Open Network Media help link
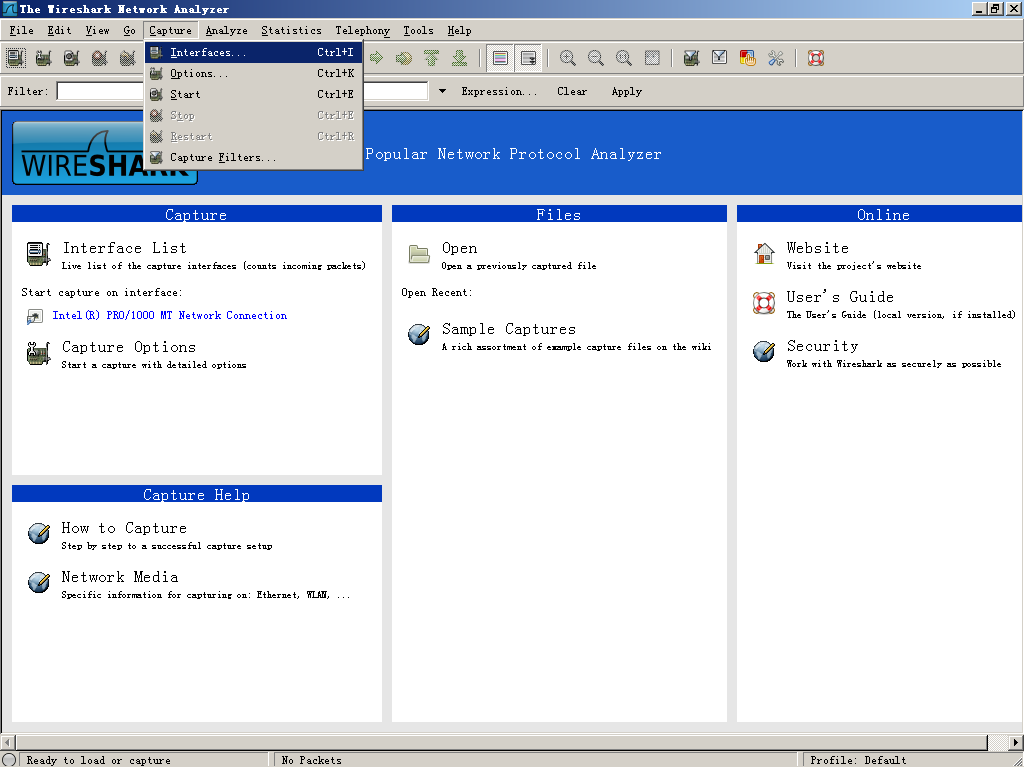This screenshot has width=1024, height=768. [x=120, y=577]
